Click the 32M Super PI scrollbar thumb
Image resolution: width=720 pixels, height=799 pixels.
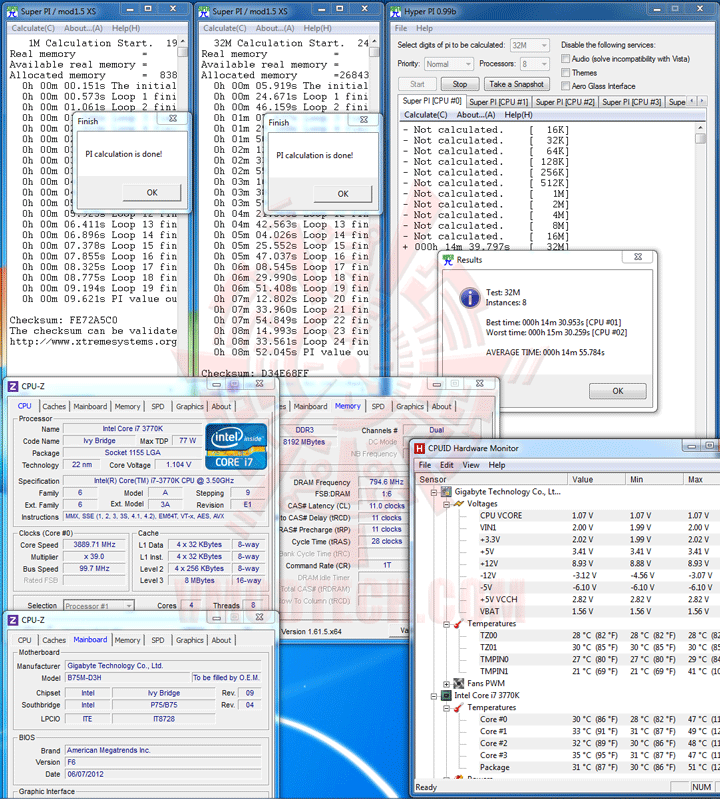[x=374, y=52]
